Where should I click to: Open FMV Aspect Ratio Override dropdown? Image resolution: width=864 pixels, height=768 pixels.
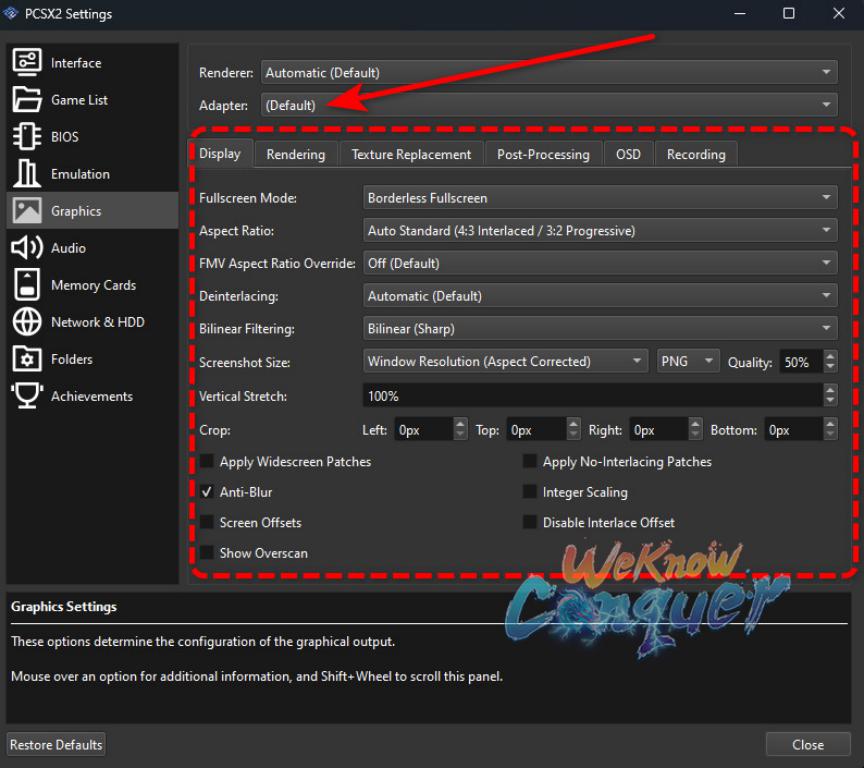[x=600, y=263]
